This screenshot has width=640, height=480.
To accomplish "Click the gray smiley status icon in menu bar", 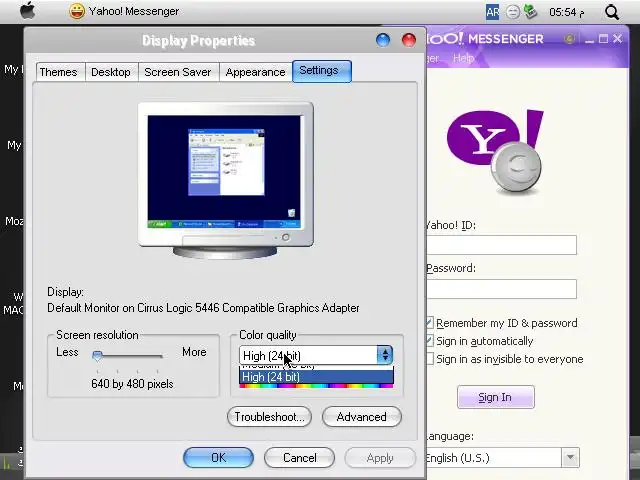I will pyautogui.click(x=513, y=12).
